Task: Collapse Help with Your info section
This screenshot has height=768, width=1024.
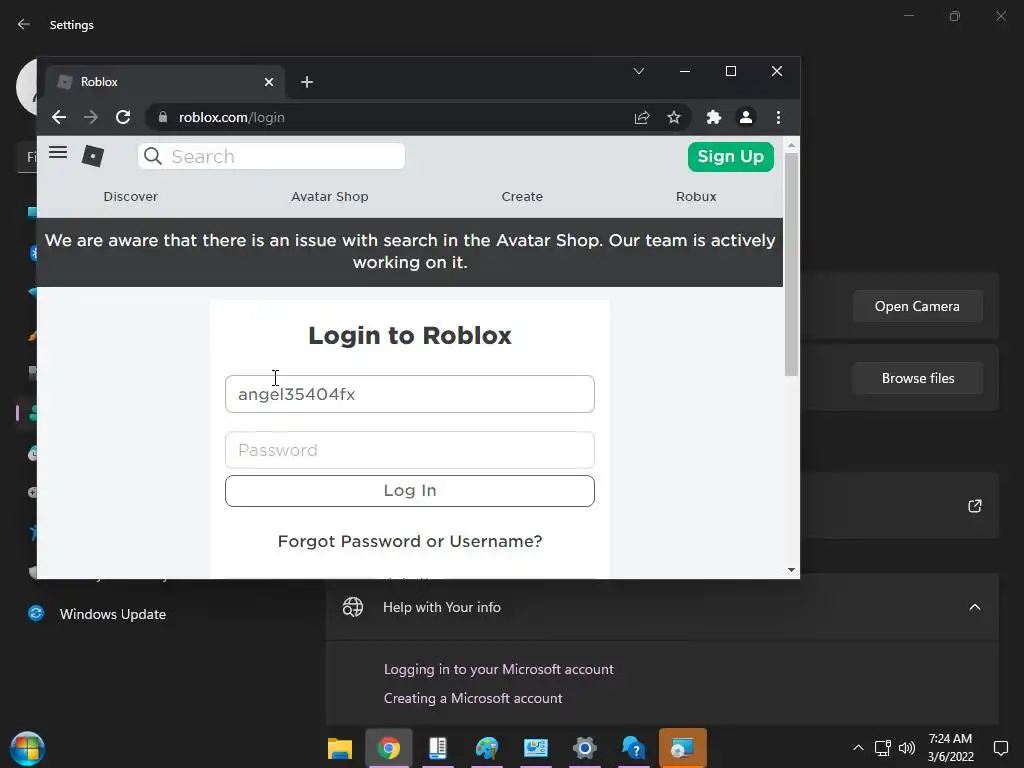Action: [x=974, y=607]
